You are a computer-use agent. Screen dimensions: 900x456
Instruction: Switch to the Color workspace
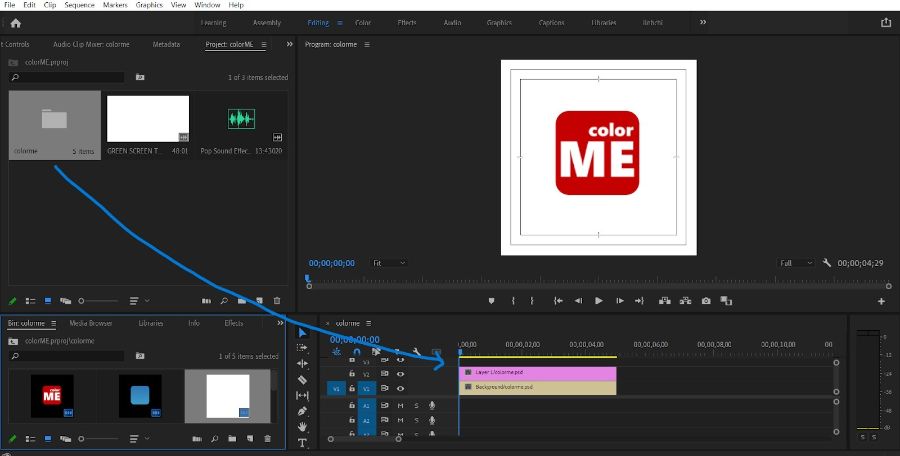click(x=363, y=23)
